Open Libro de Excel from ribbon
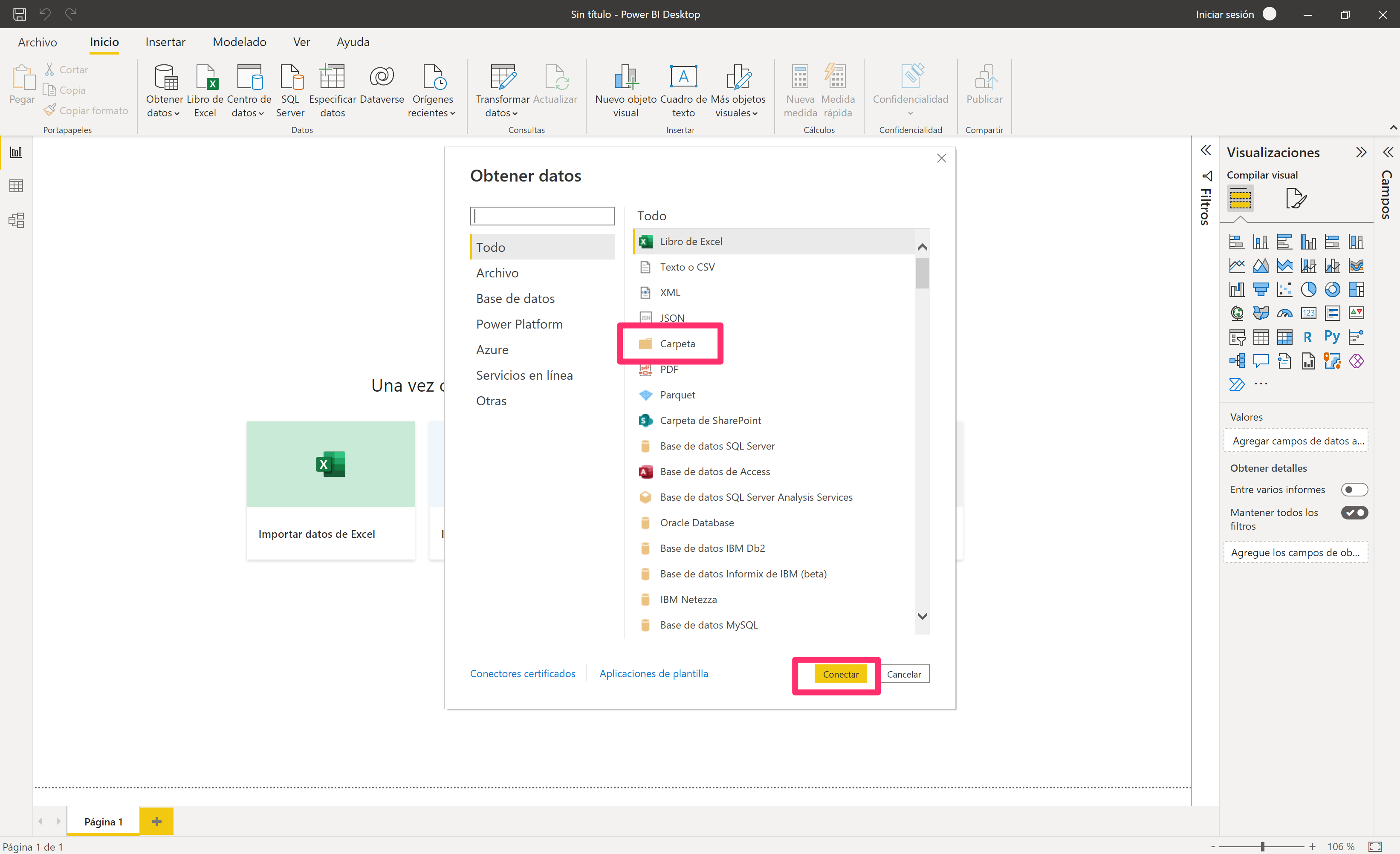The height and width of the screenshot is (854, 1400). [x=205, y=91]
